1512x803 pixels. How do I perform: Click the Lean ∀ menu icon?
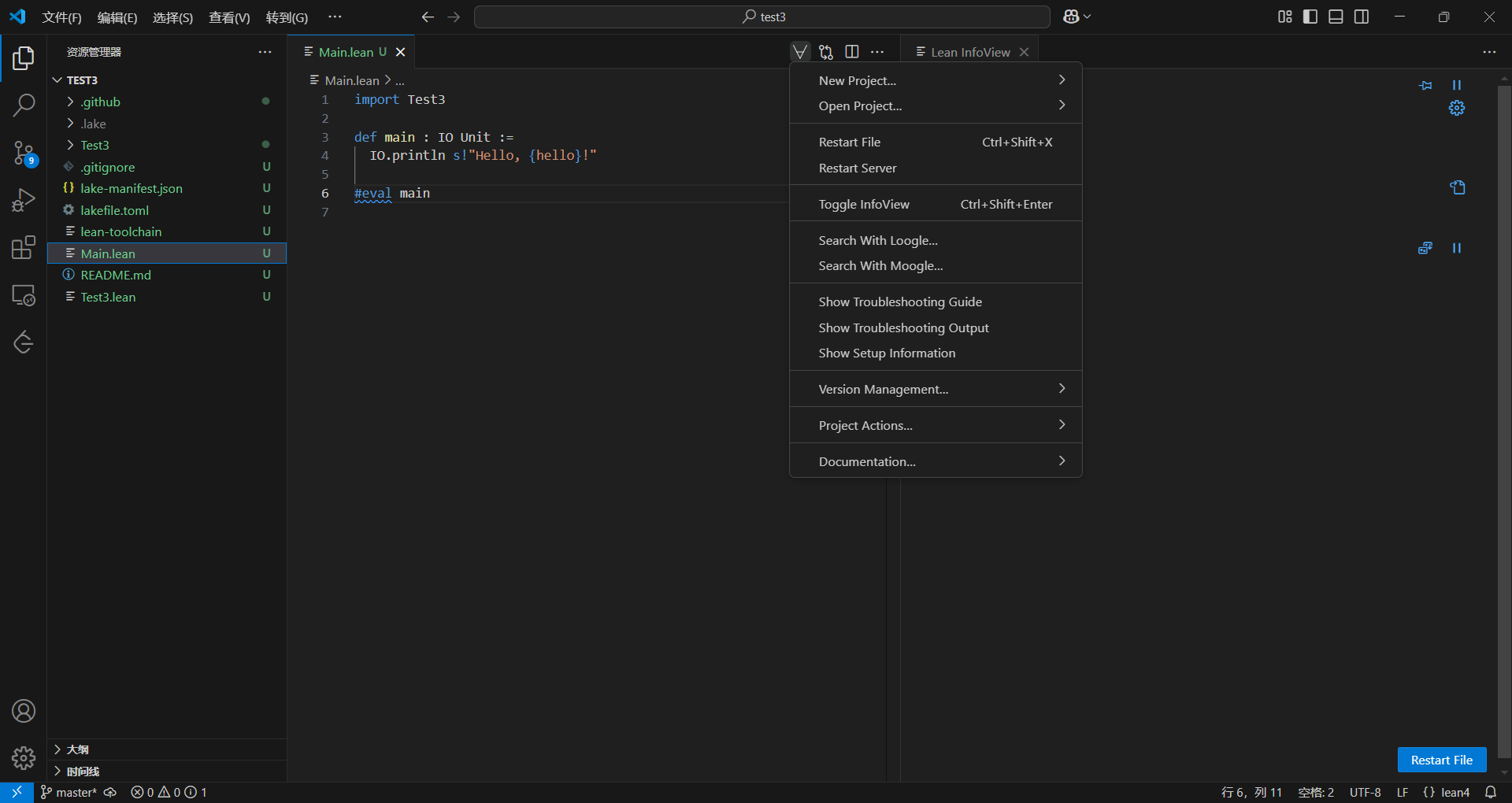tap(800, 52)
